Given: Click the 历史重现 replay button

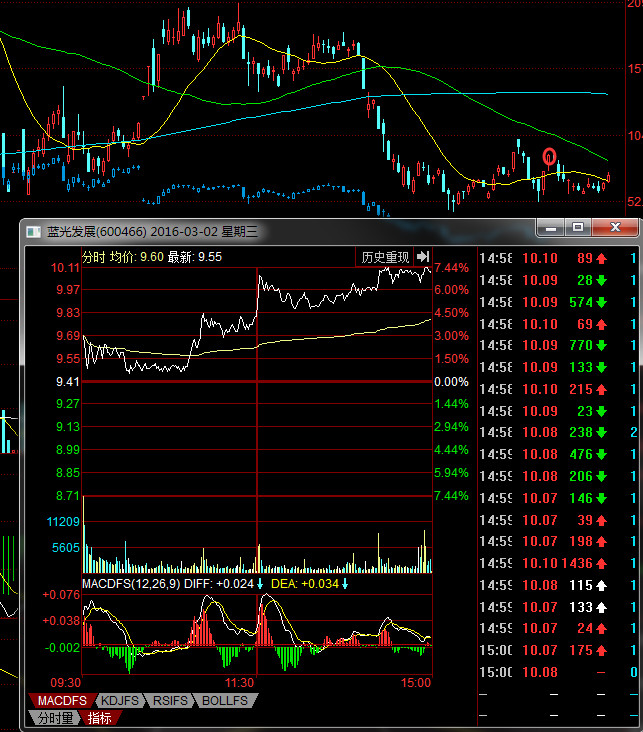Looking at the screenshot, I should coord(385,257).
